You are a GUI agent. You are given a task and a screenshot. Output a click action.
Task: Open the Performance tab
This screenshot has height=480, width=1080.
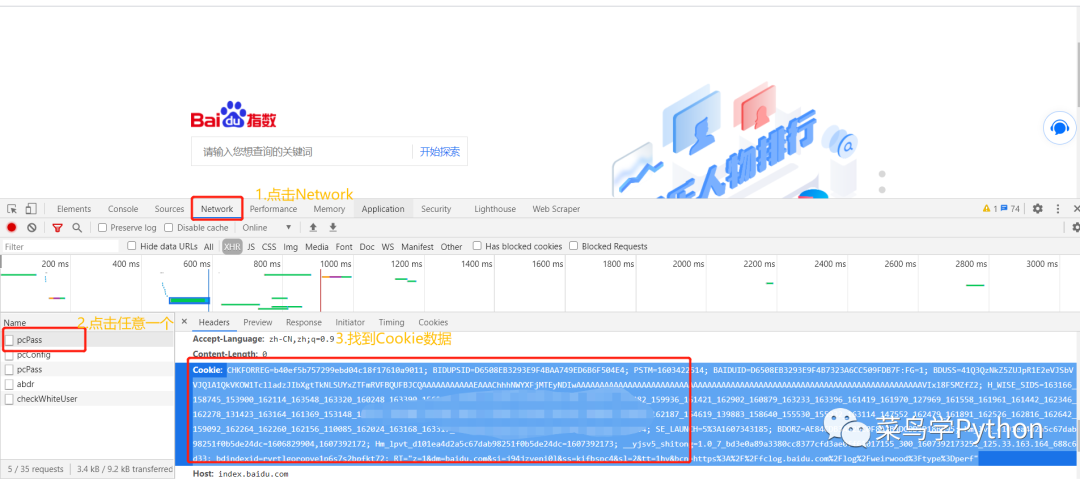[x=273, y=209]
